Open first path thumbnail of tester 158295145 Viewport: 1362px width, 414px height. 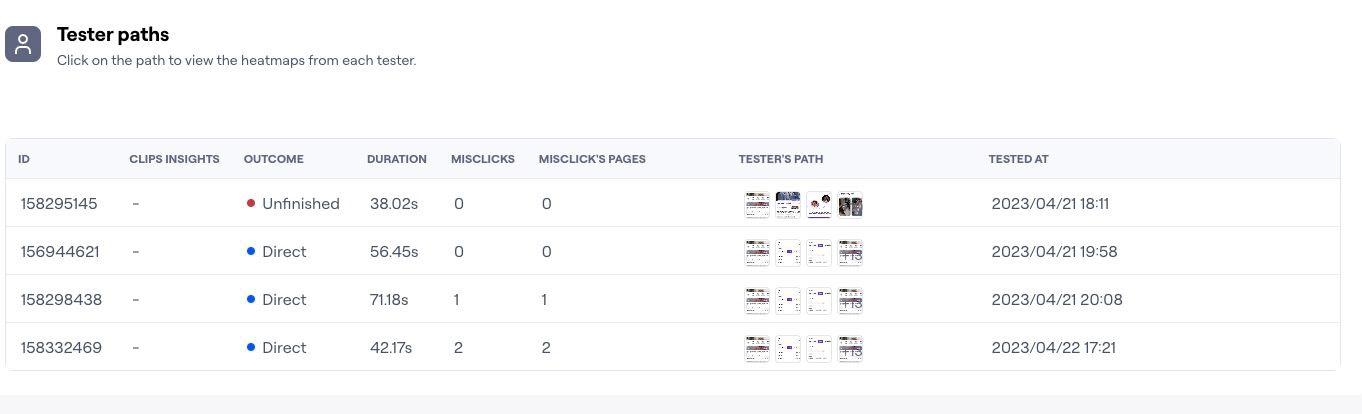pos(757,205)
